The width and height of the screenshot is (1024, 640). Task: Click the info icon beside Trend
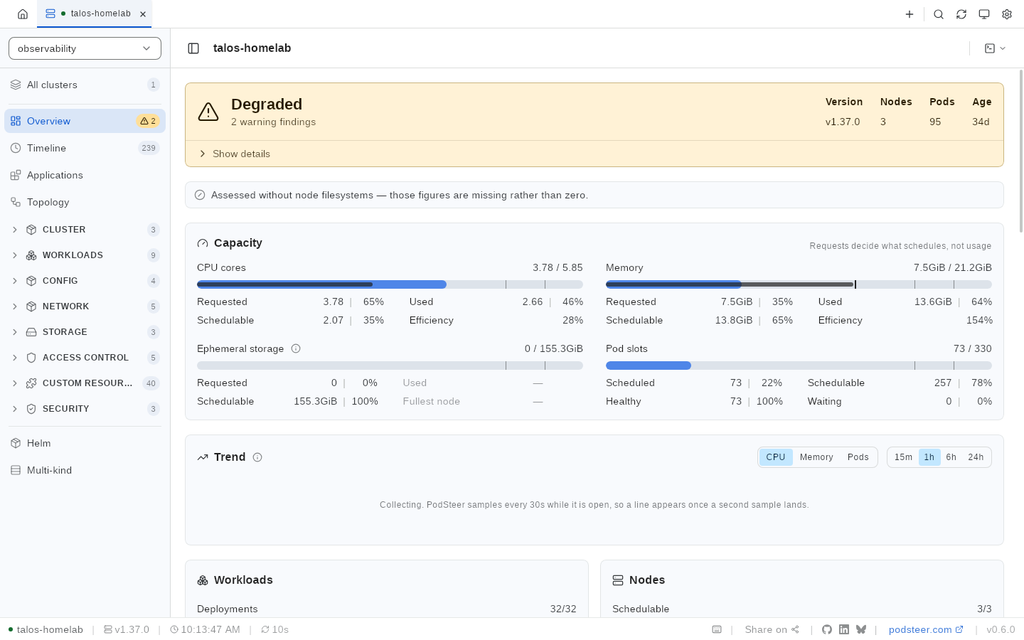pyautogui.click(x=257, y=457)
